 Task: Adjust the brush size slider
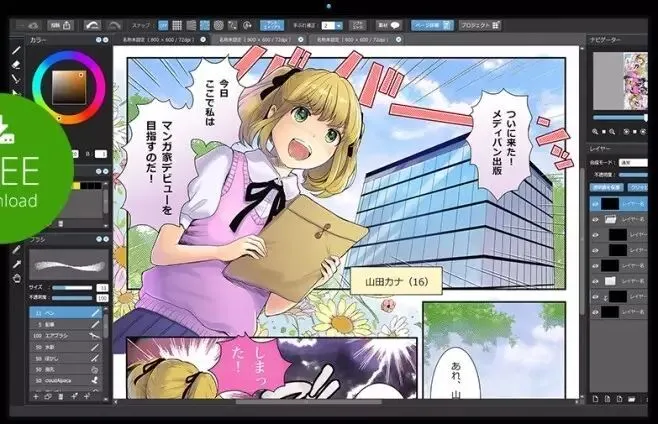coord(72,288)
